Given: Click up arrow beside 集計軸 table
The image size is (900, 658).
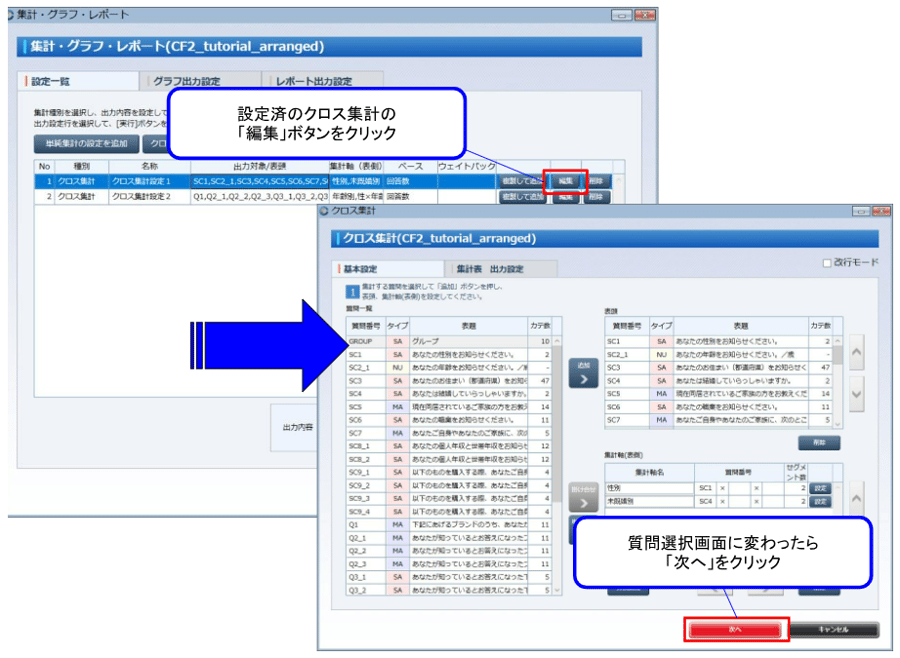Looking at the screenshot, I should [857, 497].
